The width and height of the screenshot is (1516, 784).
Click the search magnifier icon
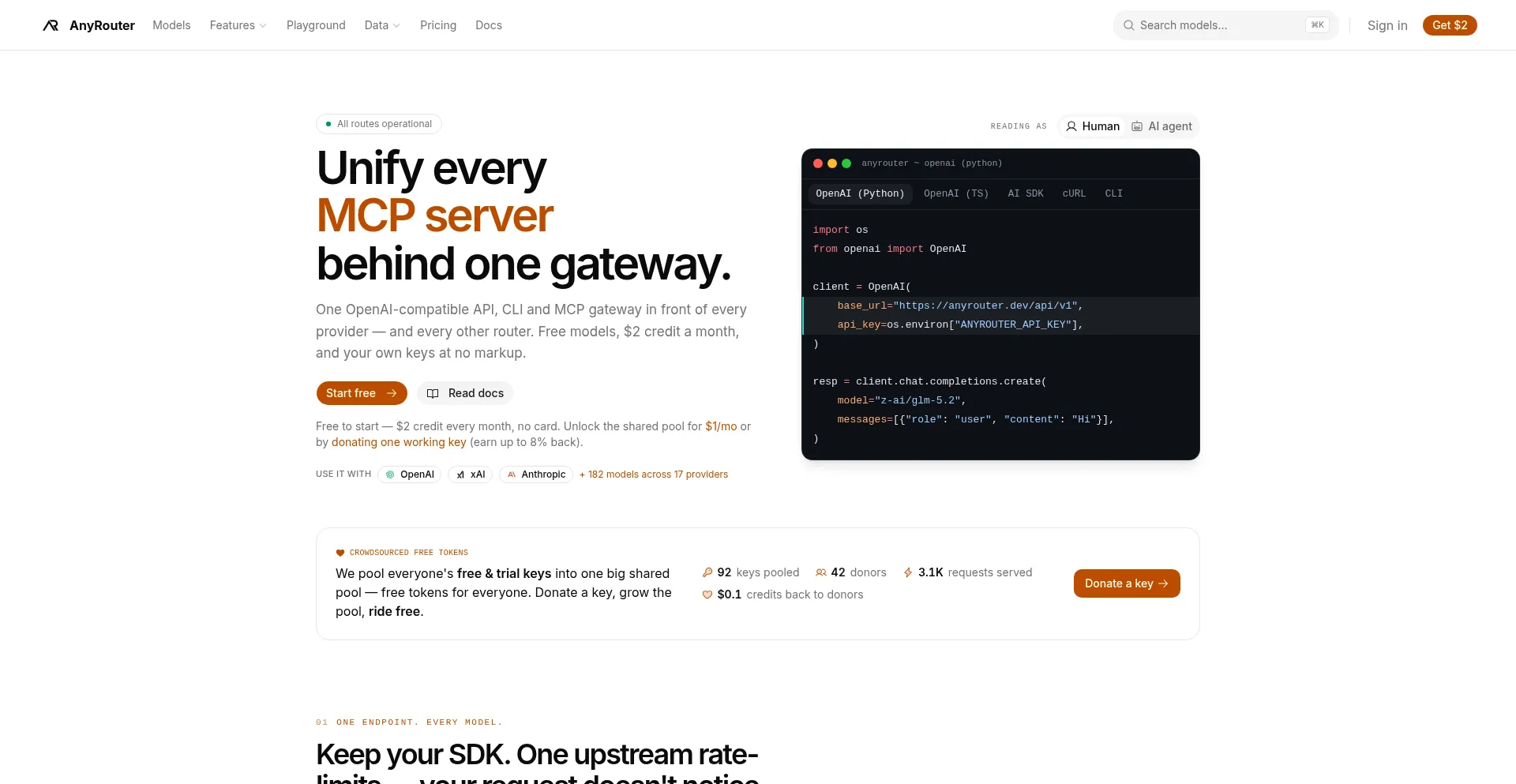pos(1129,25)
